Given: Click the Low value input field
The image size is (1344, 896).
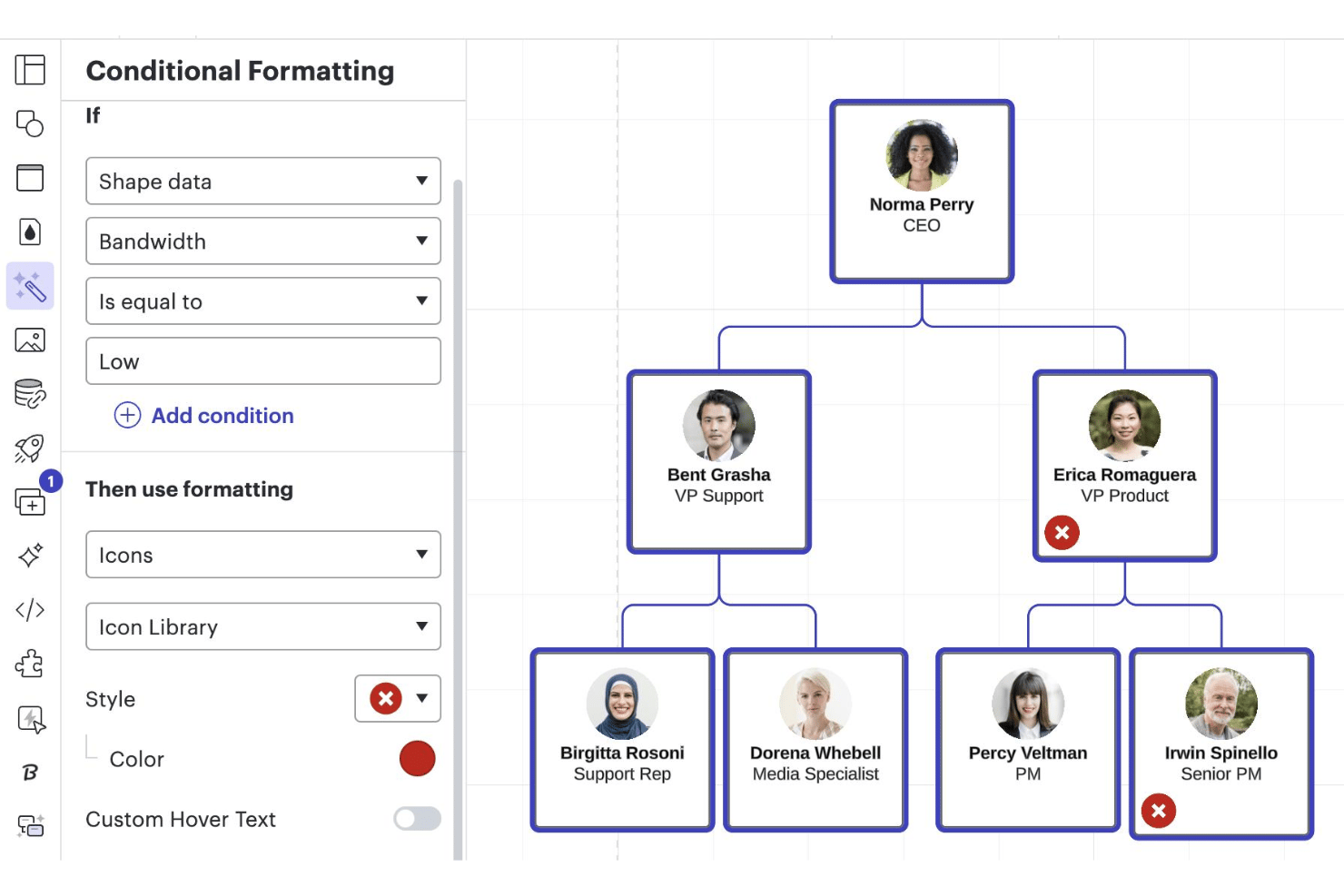Looking at the screenshot, I should [263, 361].
